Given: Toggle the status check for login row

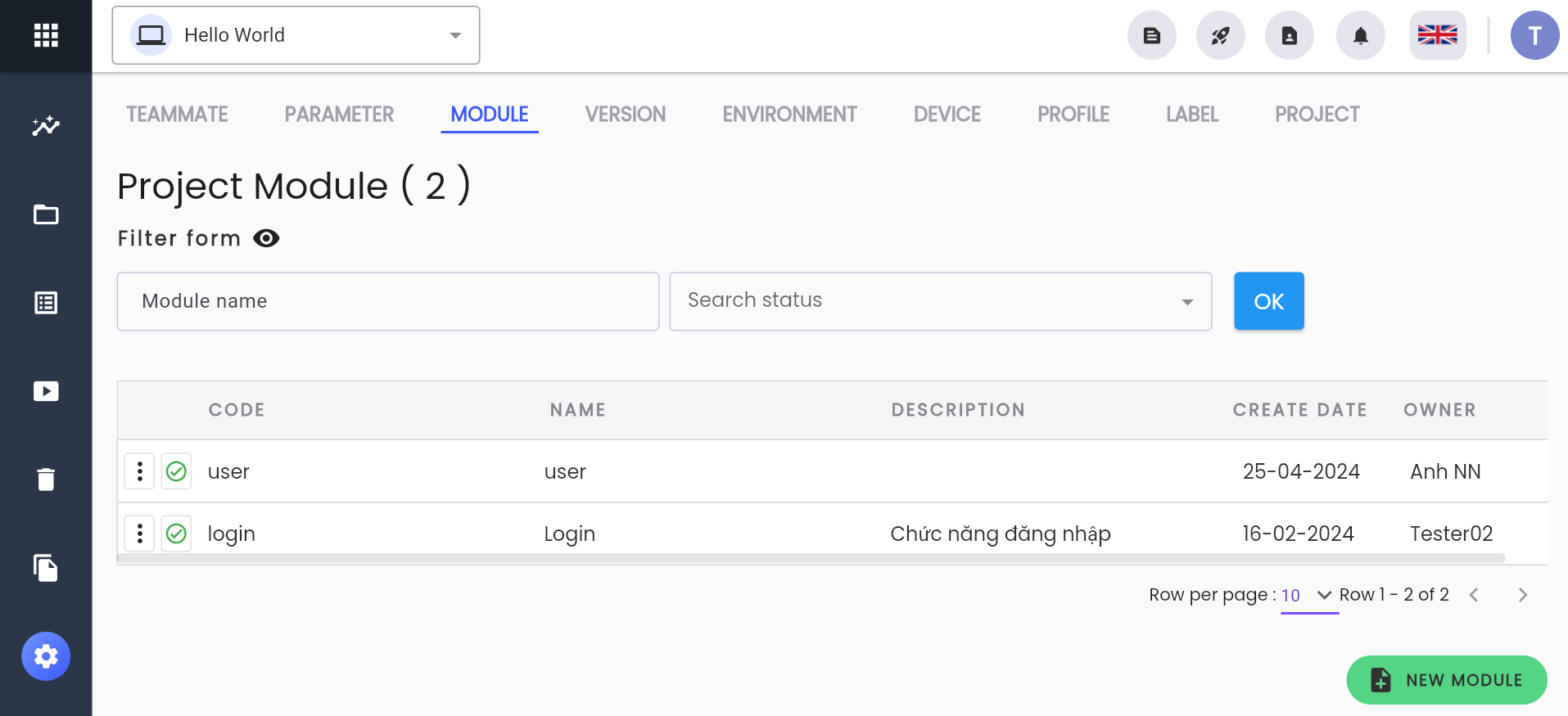Looking at the screenshot, I should [x=176, y=534].
